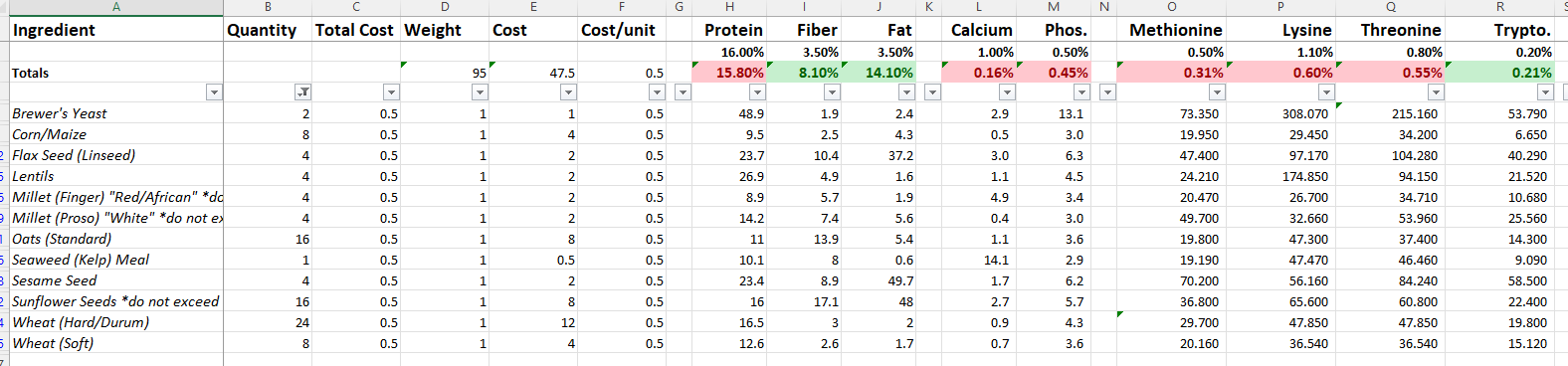Open the Cost/unit filter dropdown
This screenshot has height=366, width=1568.
tap(657, 92)
